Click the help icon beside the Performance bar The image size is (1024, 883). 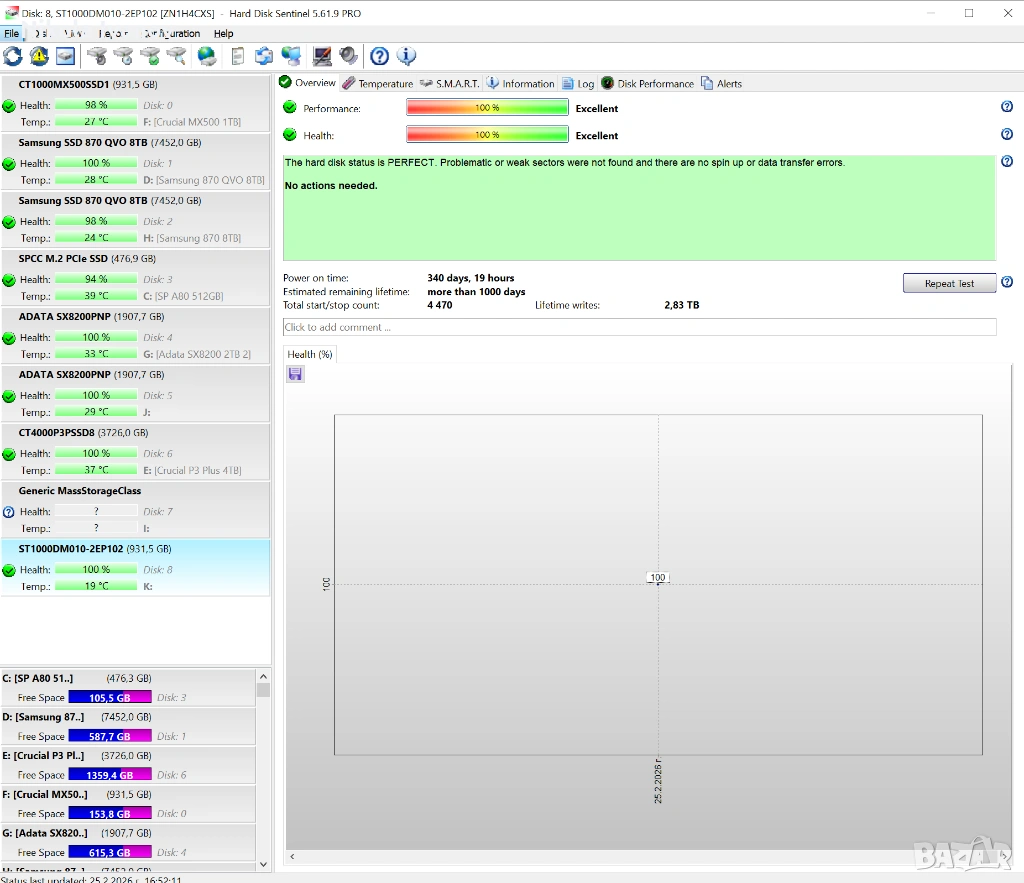coord(1007,107)
